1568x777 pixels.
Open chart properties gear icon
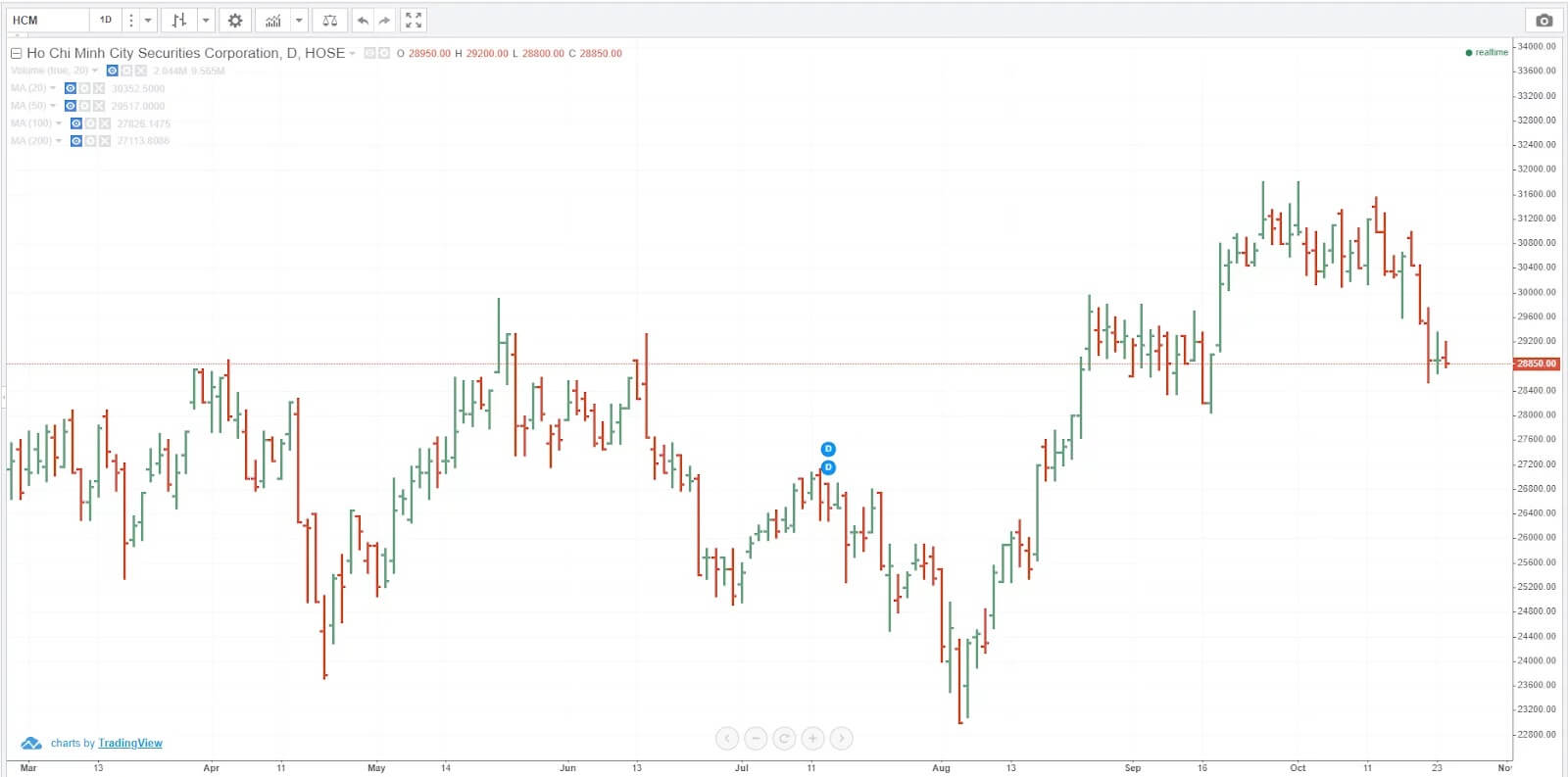(x=235, y=20)
